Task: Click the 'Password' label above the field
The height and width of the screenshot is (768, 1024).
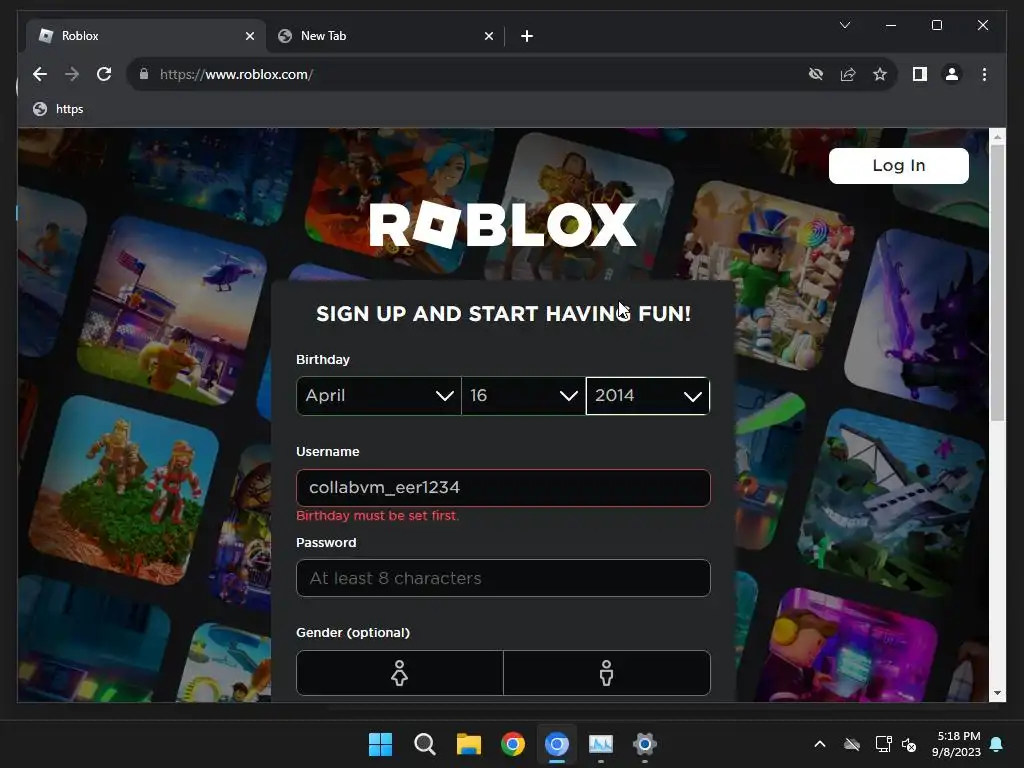Action: 326,543
